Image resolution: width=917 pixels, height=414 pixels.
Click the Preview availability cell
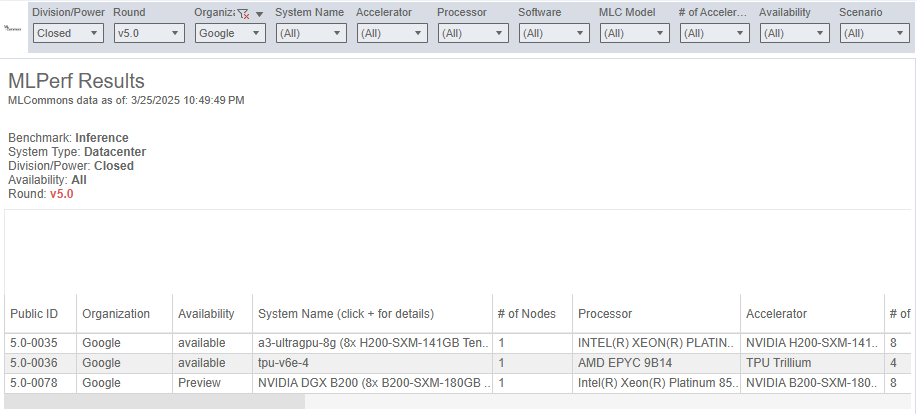click(212, 383)
